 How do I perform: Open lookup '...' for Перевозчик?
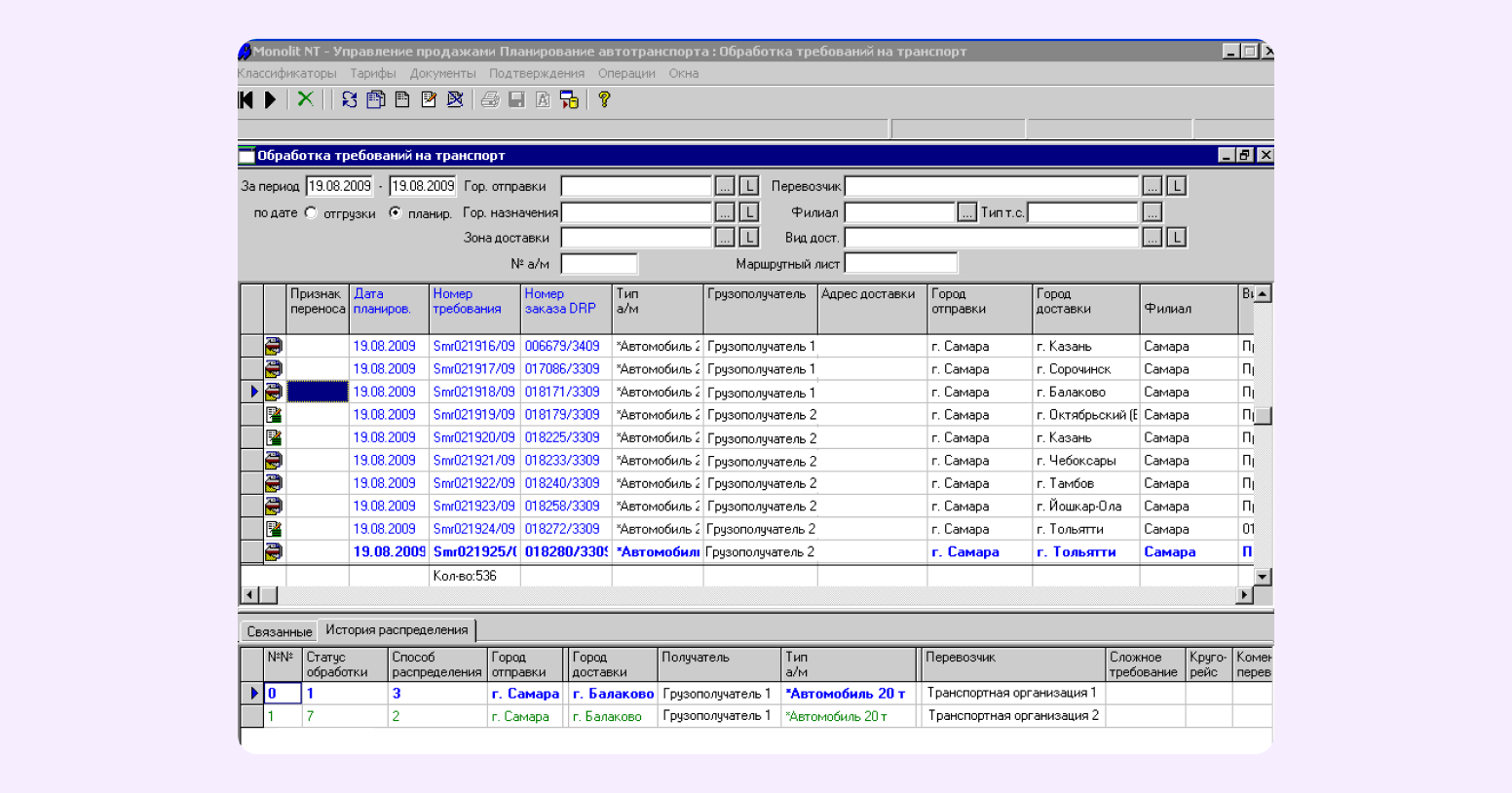tap(1153, 186)
